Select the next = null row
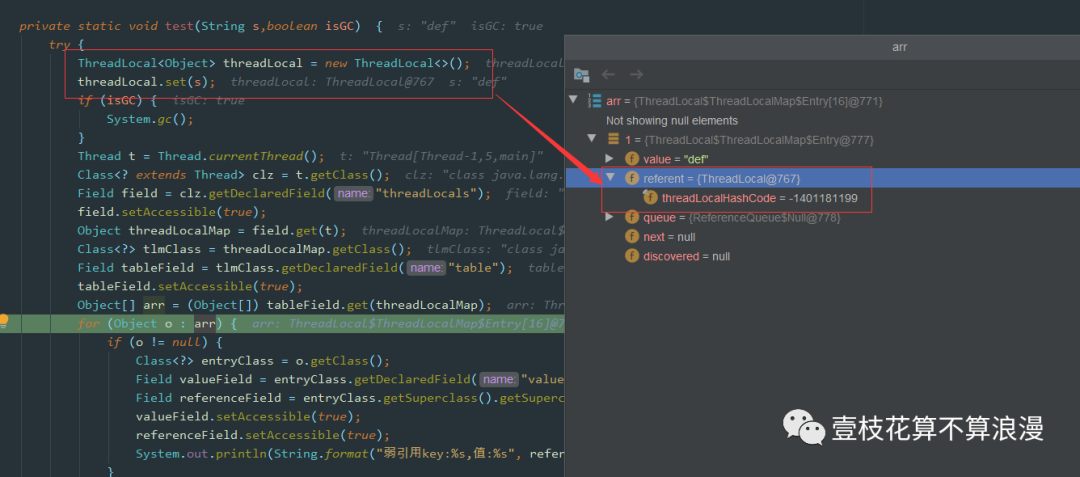Screen dimensions: 1080x477 tap(669, 237)
